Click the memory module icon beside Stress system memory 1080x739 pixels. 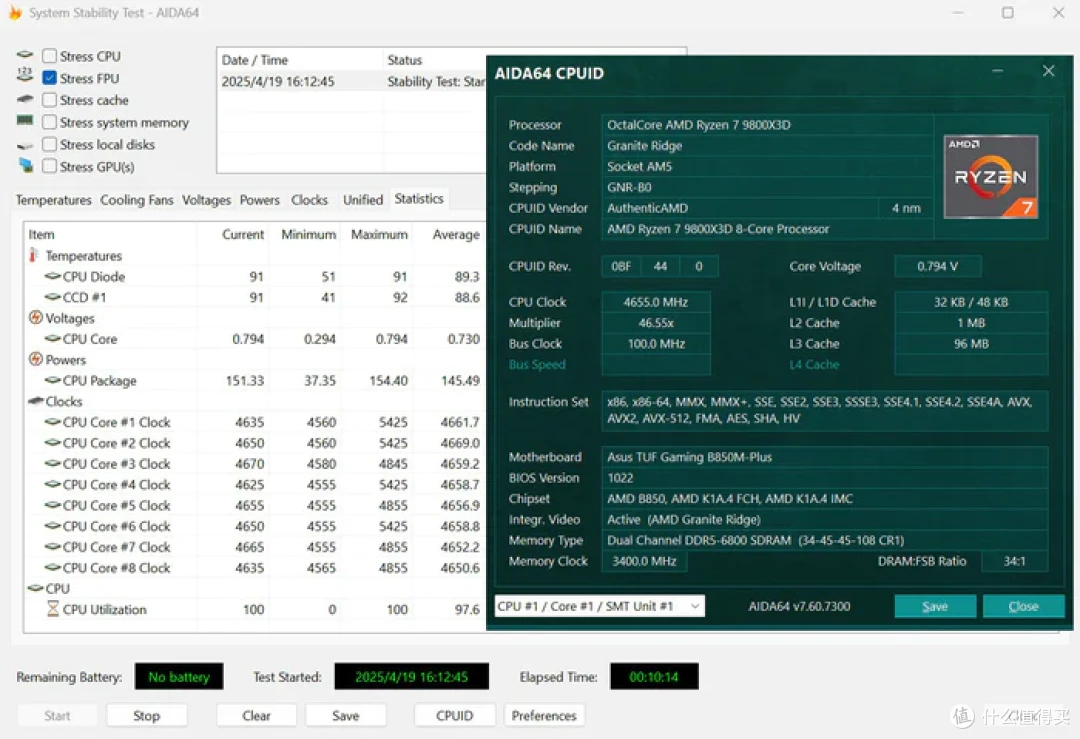(25, 121)
